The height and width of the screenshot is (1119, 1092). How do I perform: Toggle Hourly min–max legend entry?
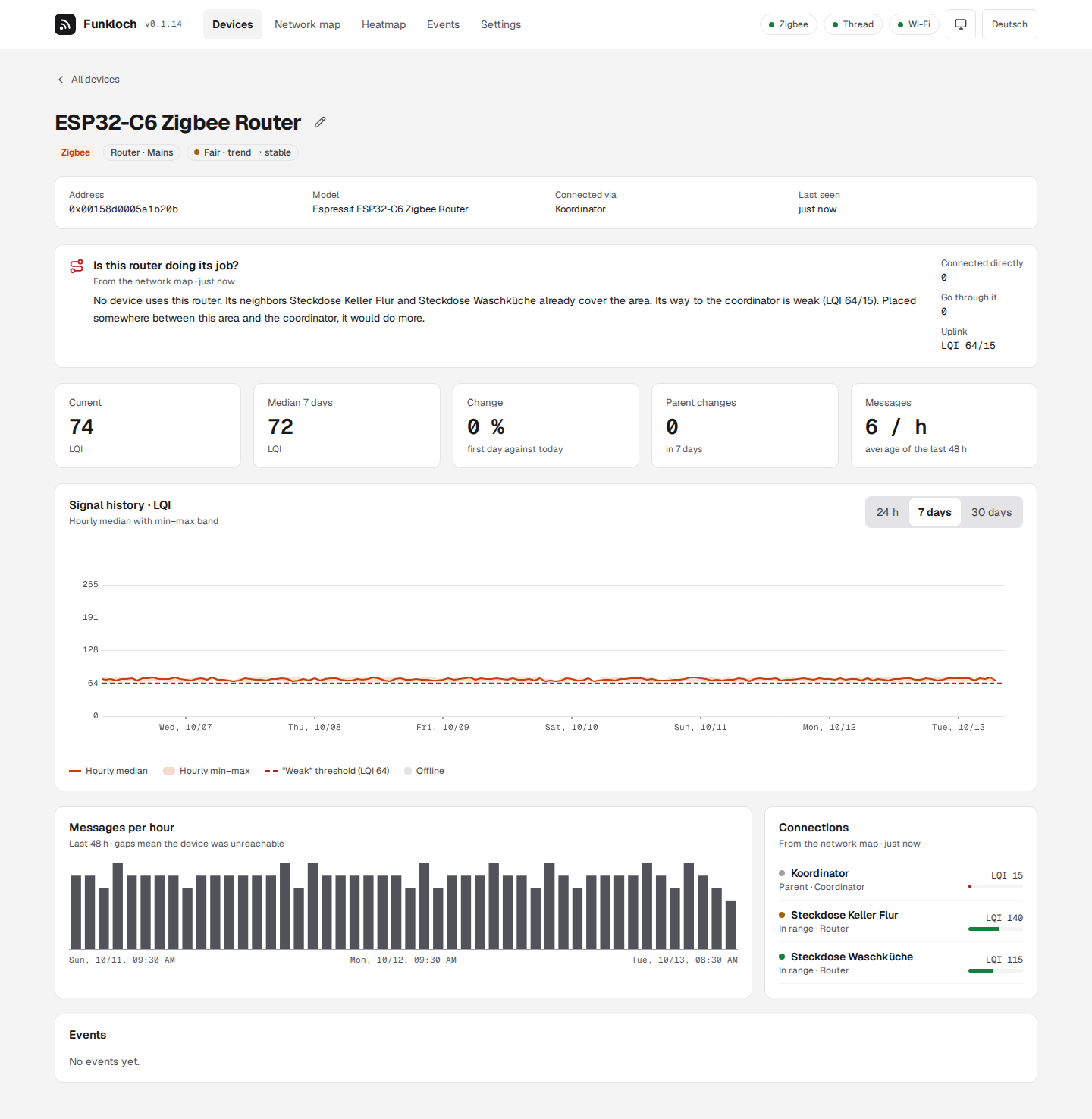pyautogui.click(x=207, y=771)
